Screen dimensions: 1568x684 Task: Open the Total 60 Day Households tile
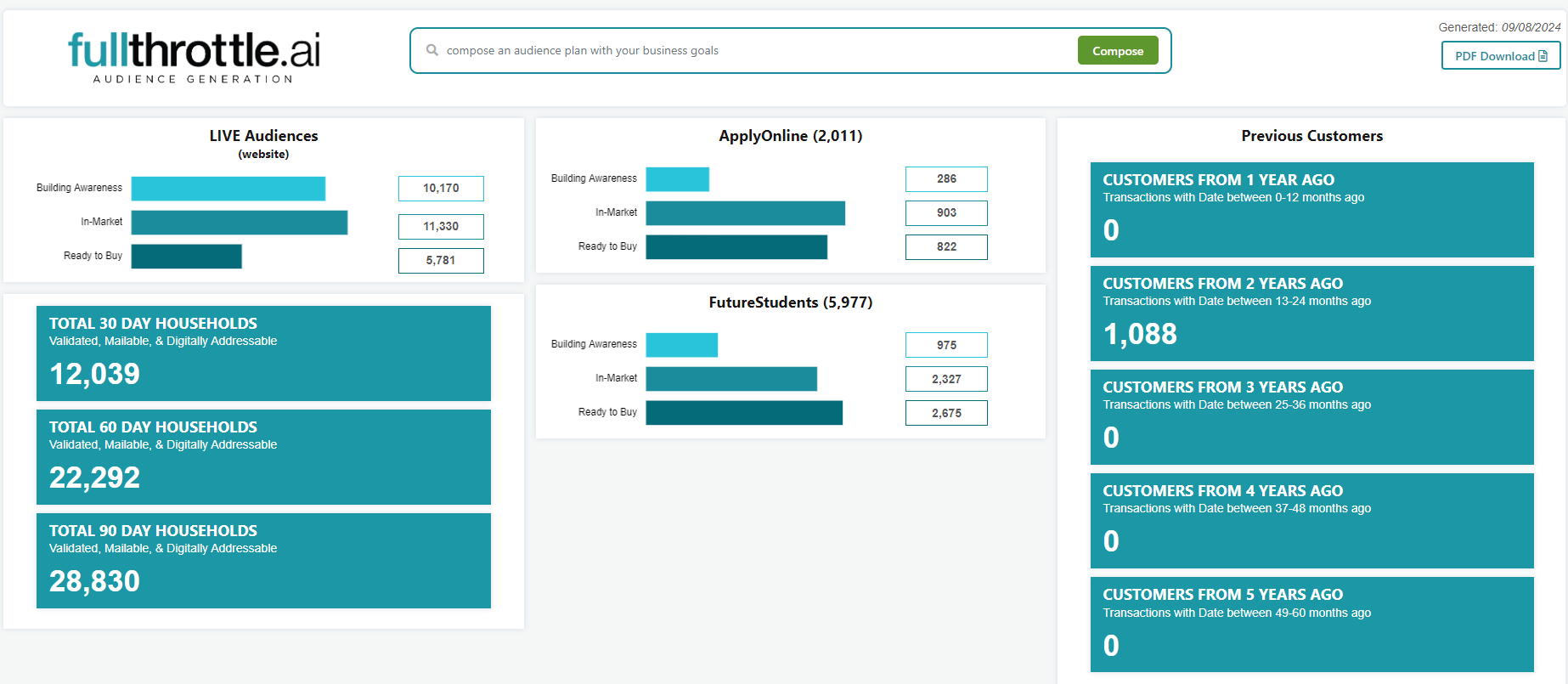pyautogui.click(x=263, y=457)
